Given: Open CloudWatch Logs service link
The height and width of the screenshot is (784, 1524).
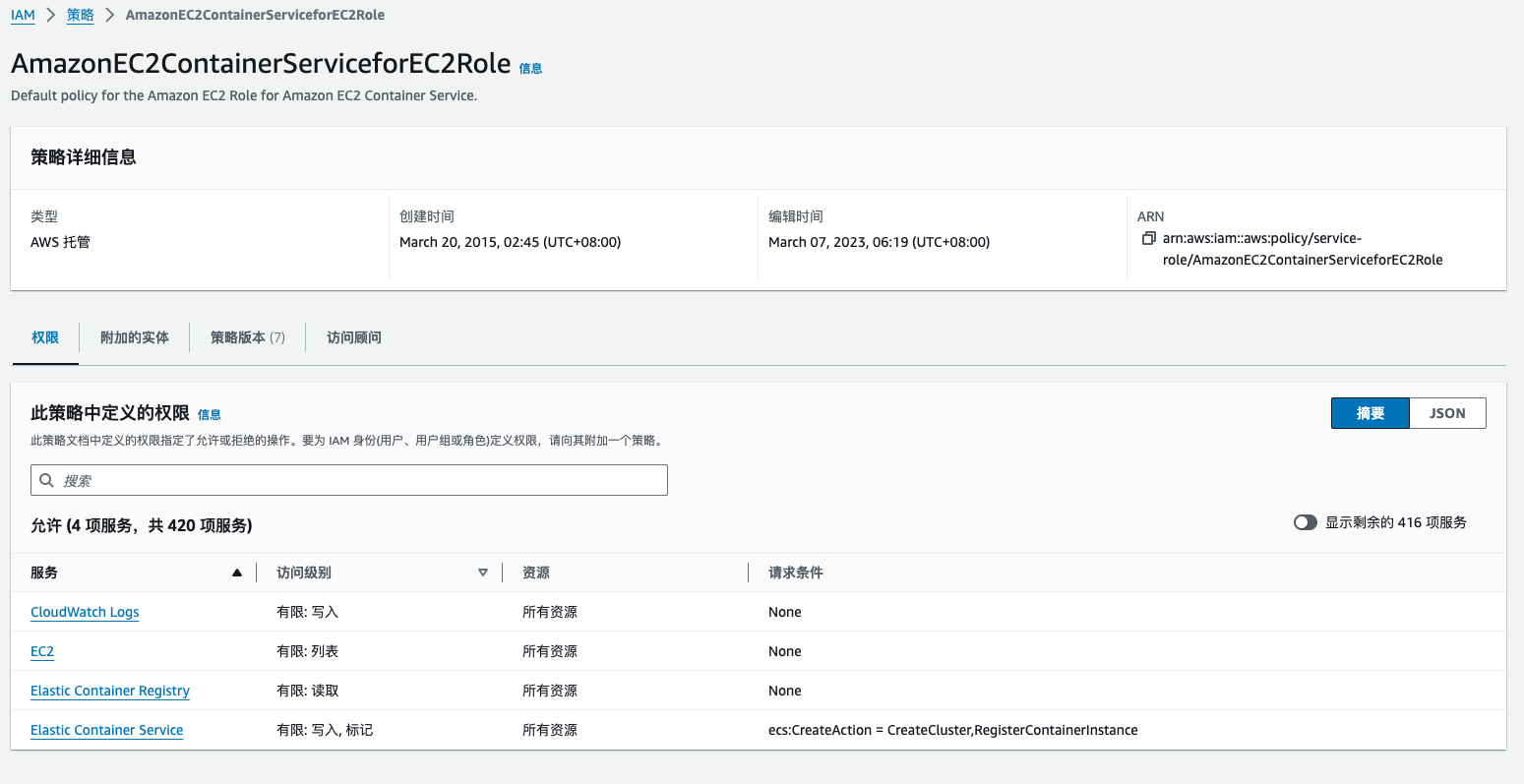Looking at the screenshot, I should tap(85, 612).
